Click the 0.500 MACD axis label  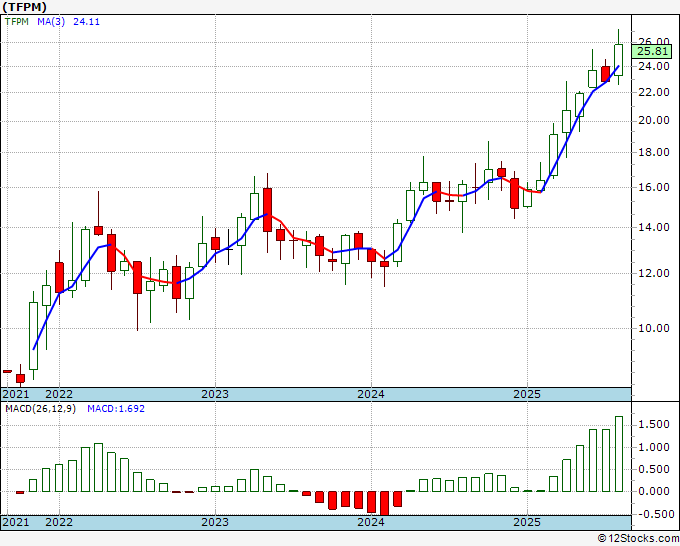coord(656,469)
